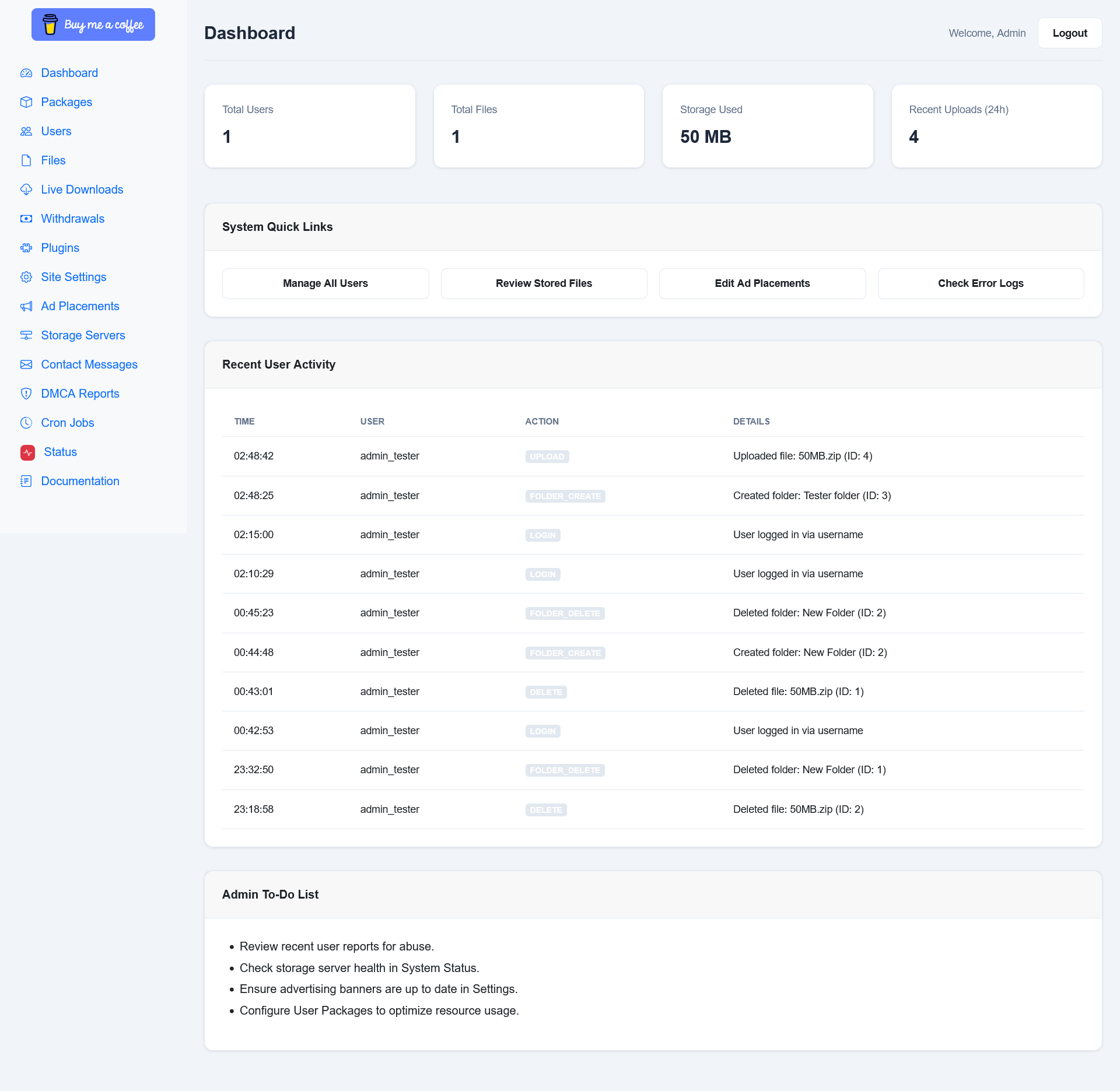Screen dimensions: 1120x1091
Task: Click the Plugins puzzle piece icon
Action: [26, 248]
